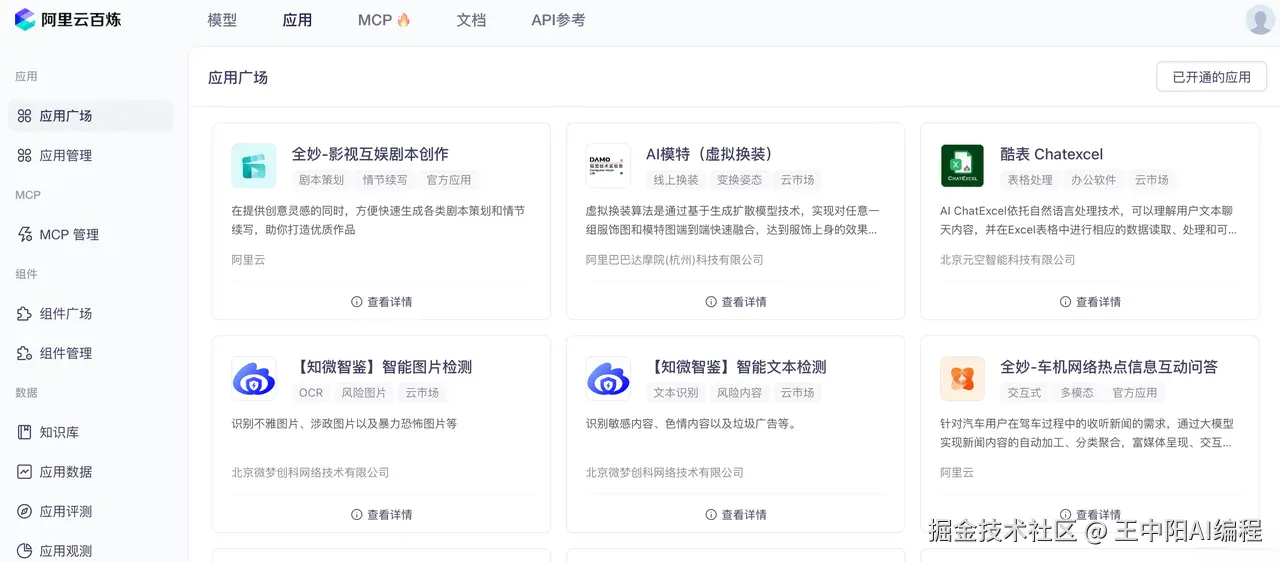
Task: Click the 办公软件 tag
Action: click(x=1093, y=180)
